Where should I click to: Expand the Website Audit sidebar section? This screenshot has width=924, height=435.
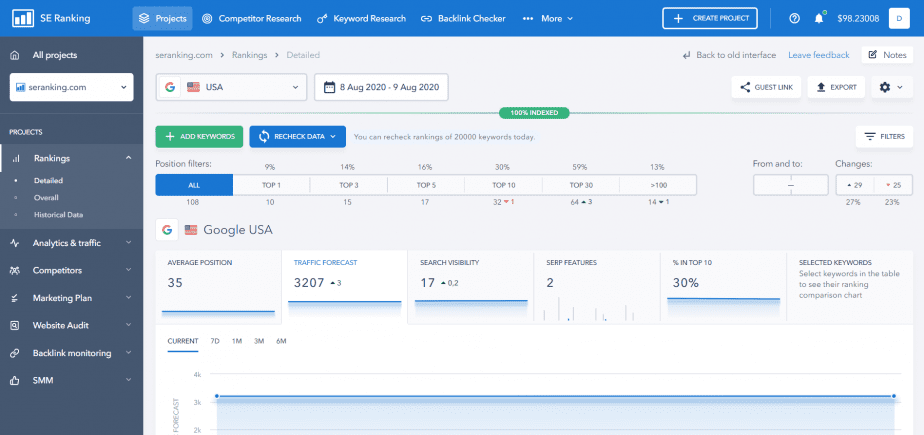tap(128, 325)
